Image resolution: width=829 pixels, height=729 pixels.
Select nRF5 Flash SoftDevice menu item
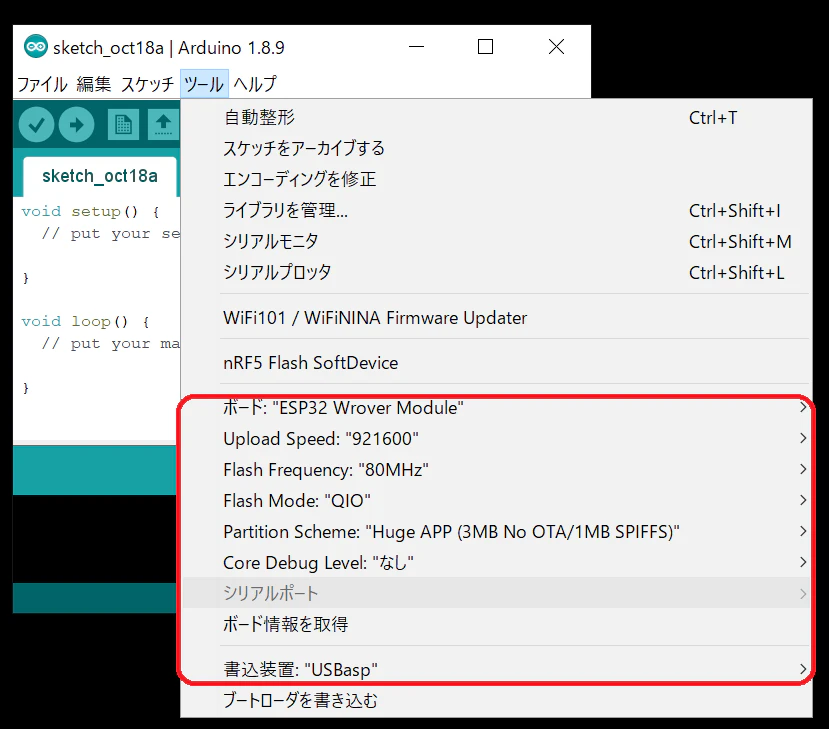pyautogui.click(x=496, y=363)
